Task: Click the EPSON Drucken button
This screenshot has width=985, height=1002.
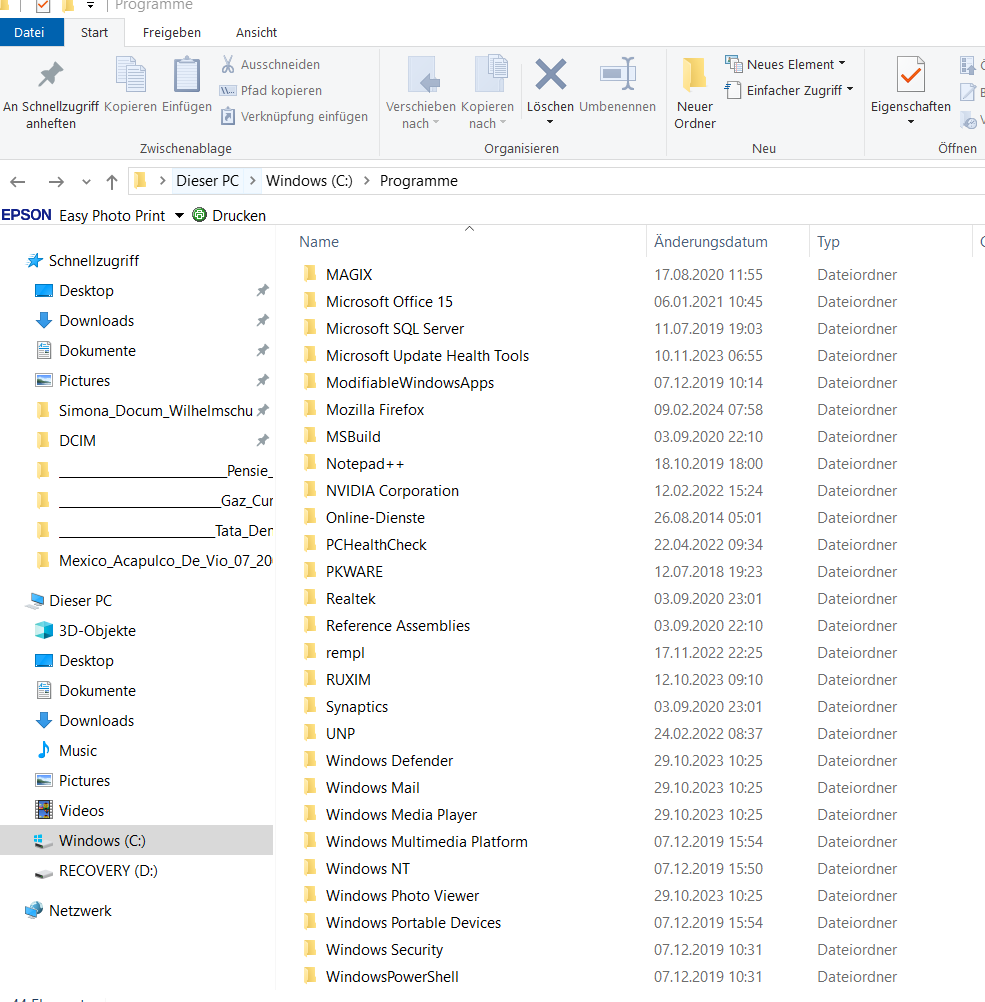Action: [x=229, y=215]
